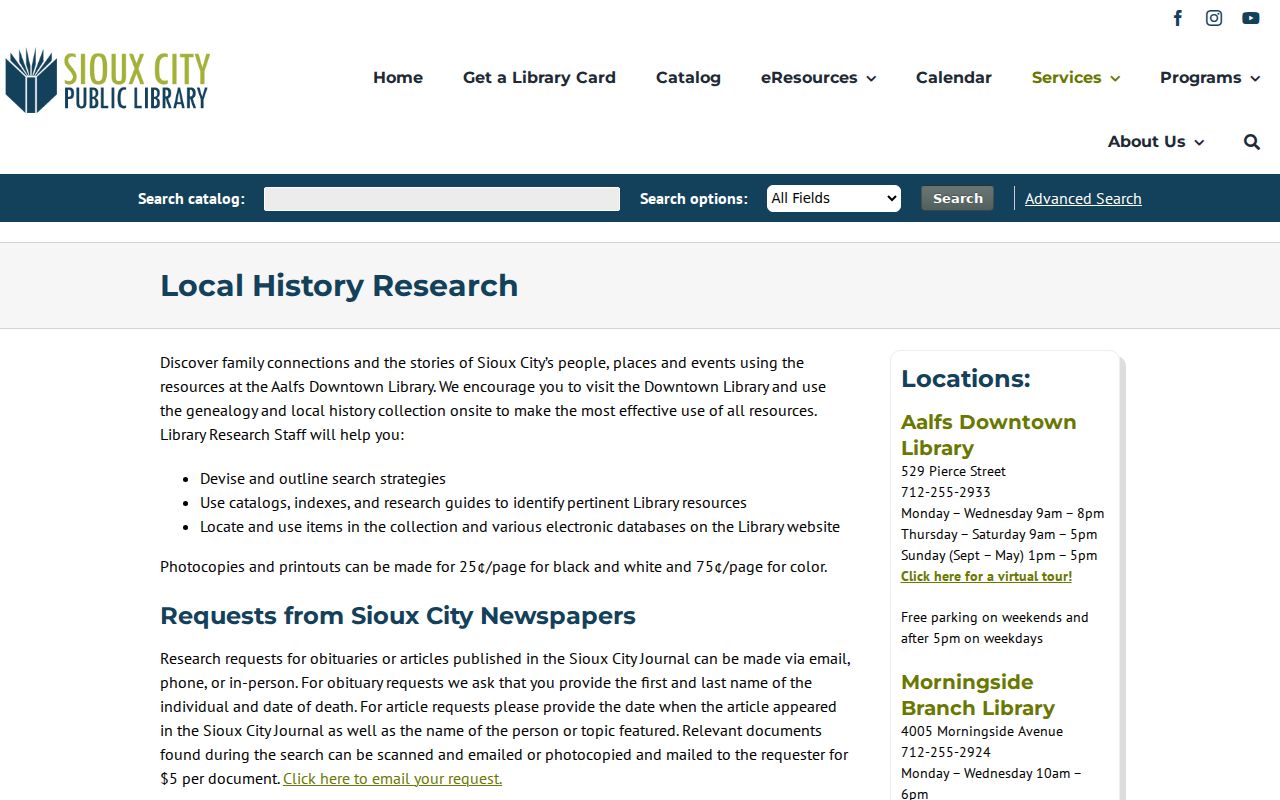This screenshot has height=800, width=1280.
Task: Click the 712-255-2924 phone number
Action: pos(946,752)
